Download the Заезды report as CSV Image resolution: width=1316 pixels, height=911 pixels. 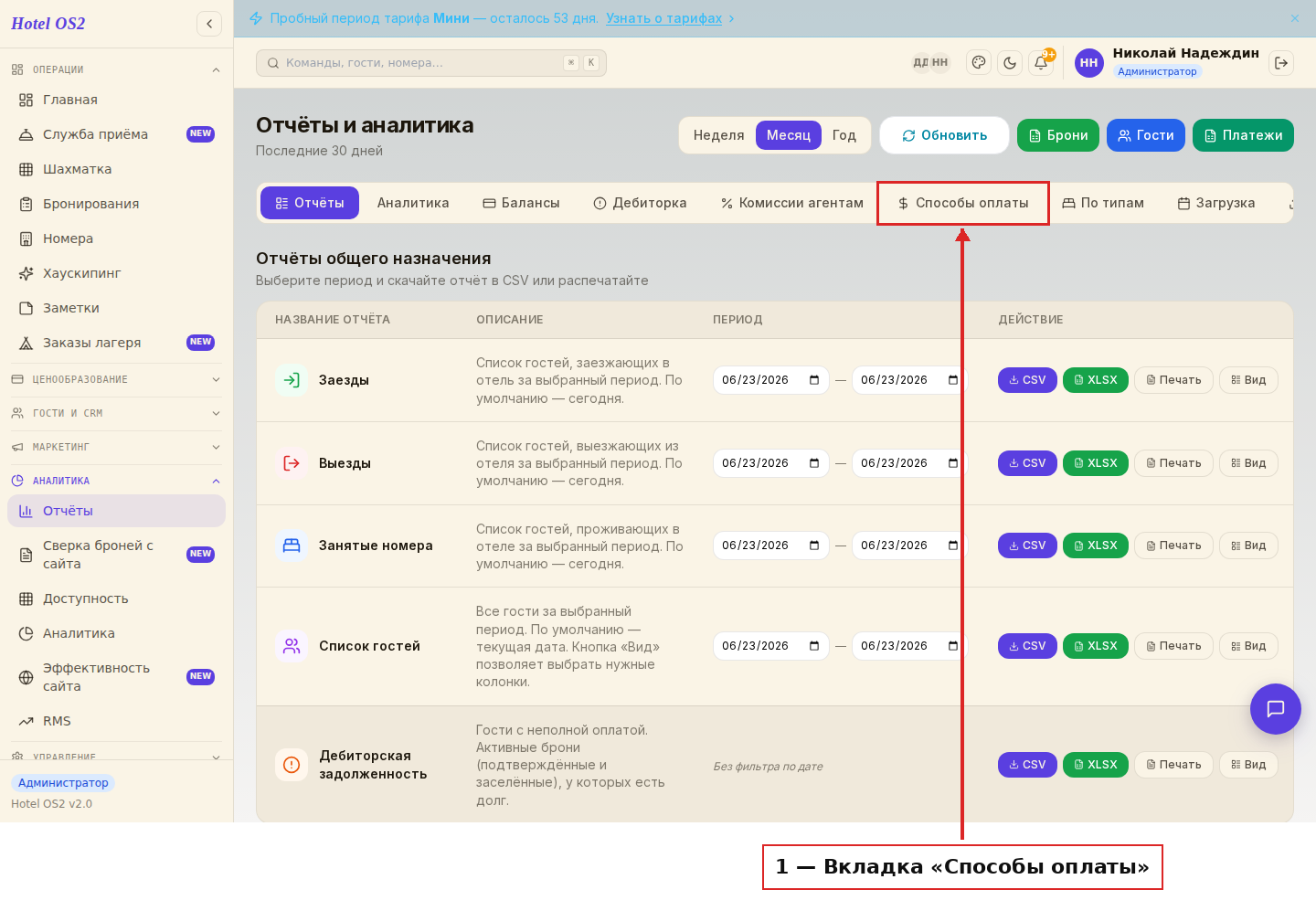[1027, 380]
